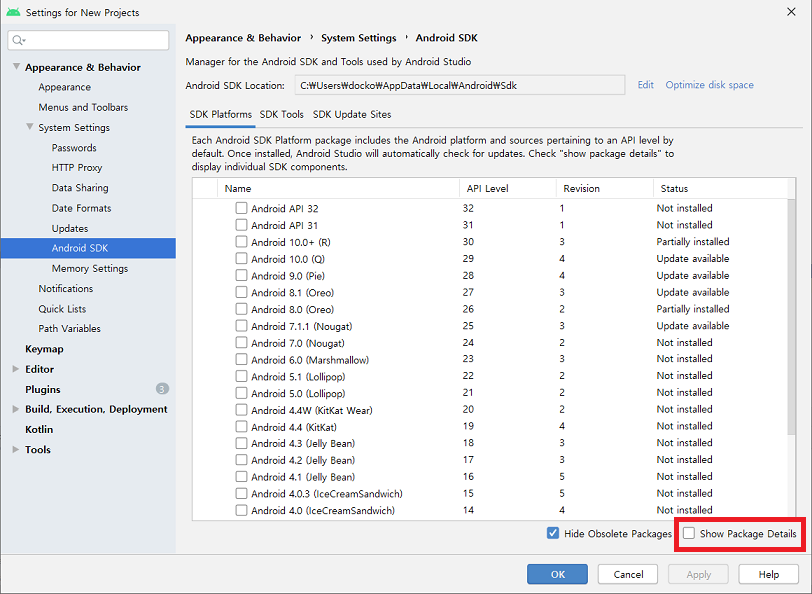Select the Android 4.0.3 (IceCreamSandwich) row name
The height and width of the screenshot is (594, 812).
[x=327, y=494]
